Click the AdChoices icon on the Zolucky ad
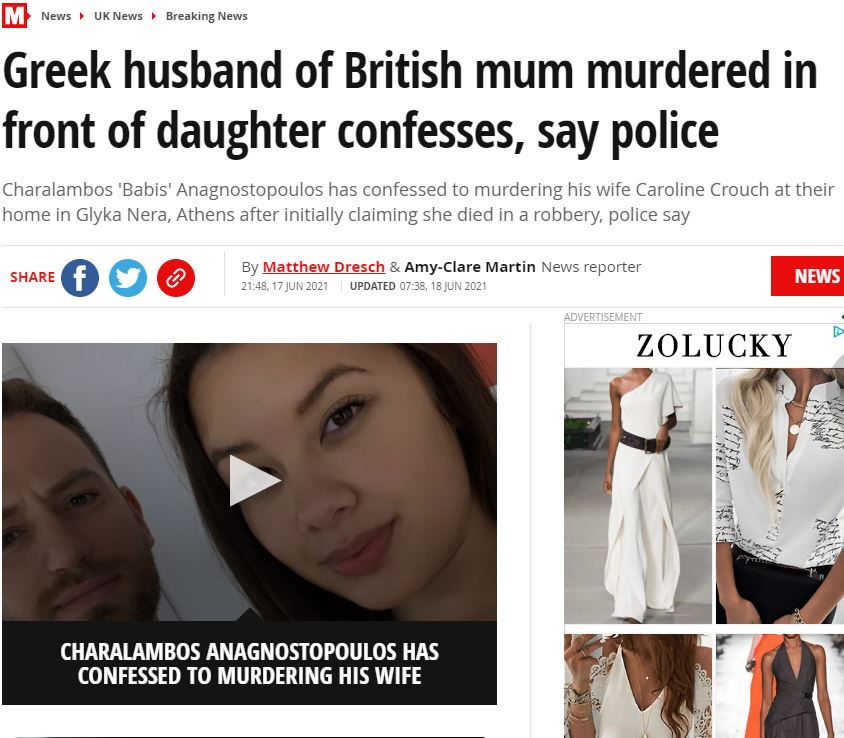This screenshot has width=844, height=738. 838,332
